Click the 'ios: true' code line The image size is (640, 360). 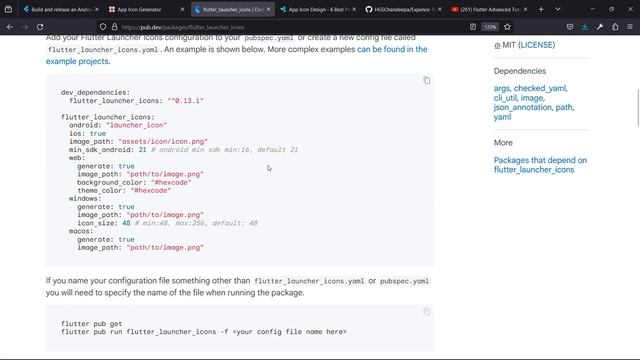click(87, 133)
